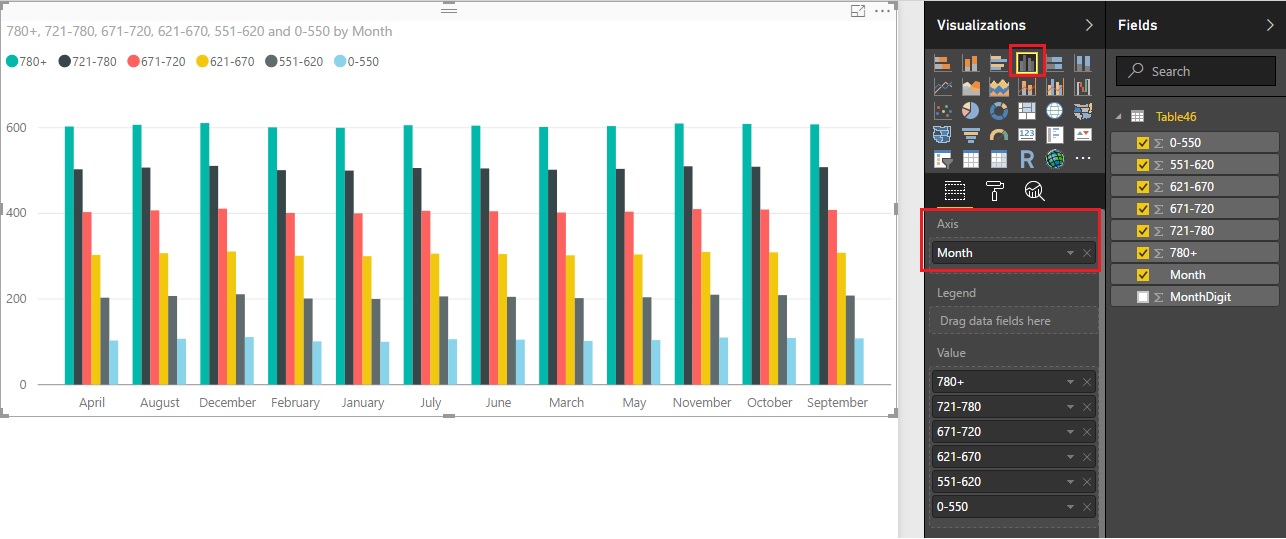Switch to the Analytics magnifier tab
1286x539 pixels.
click(x=1034, y=191)
